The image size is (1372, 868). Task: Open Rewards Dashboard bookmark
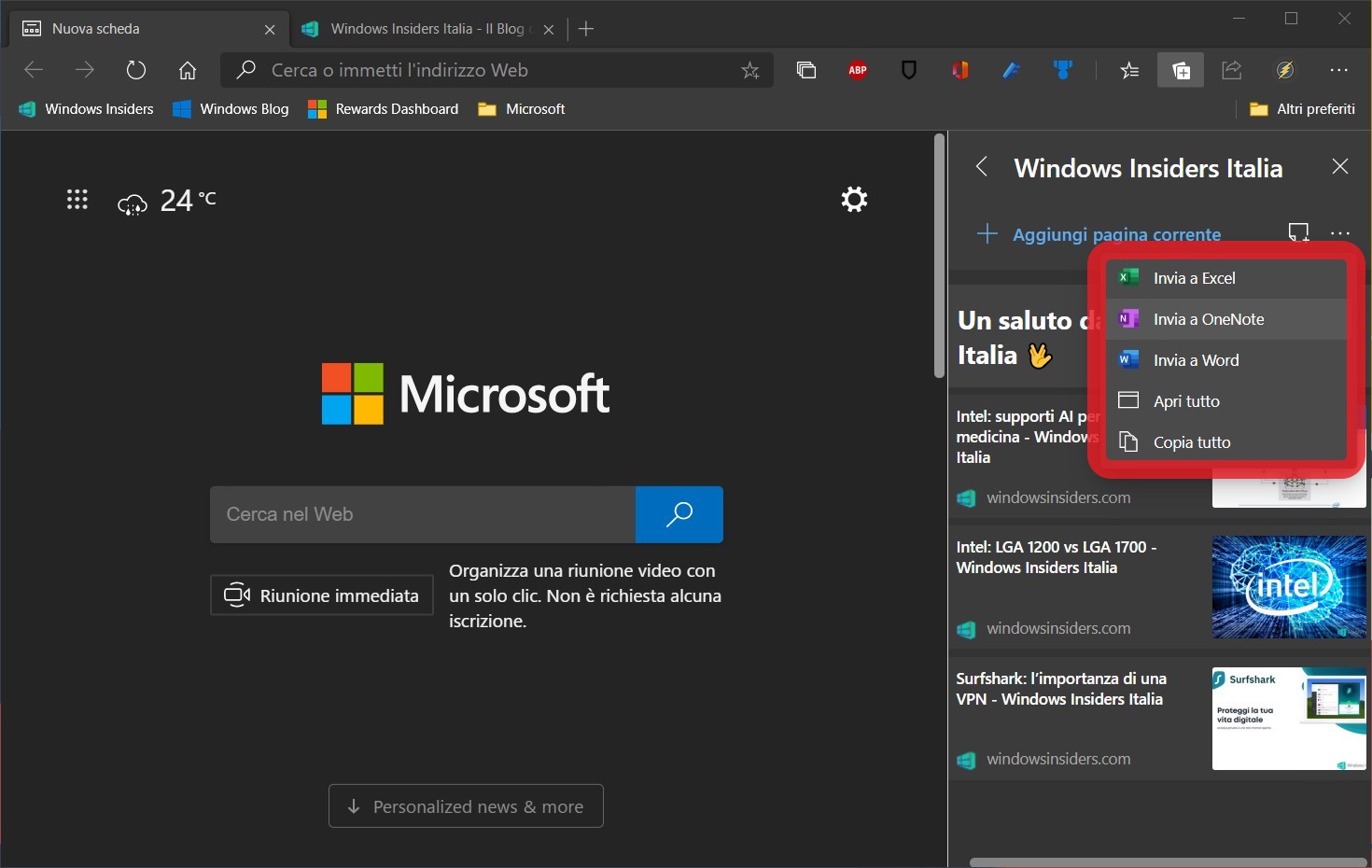(384, 109)
